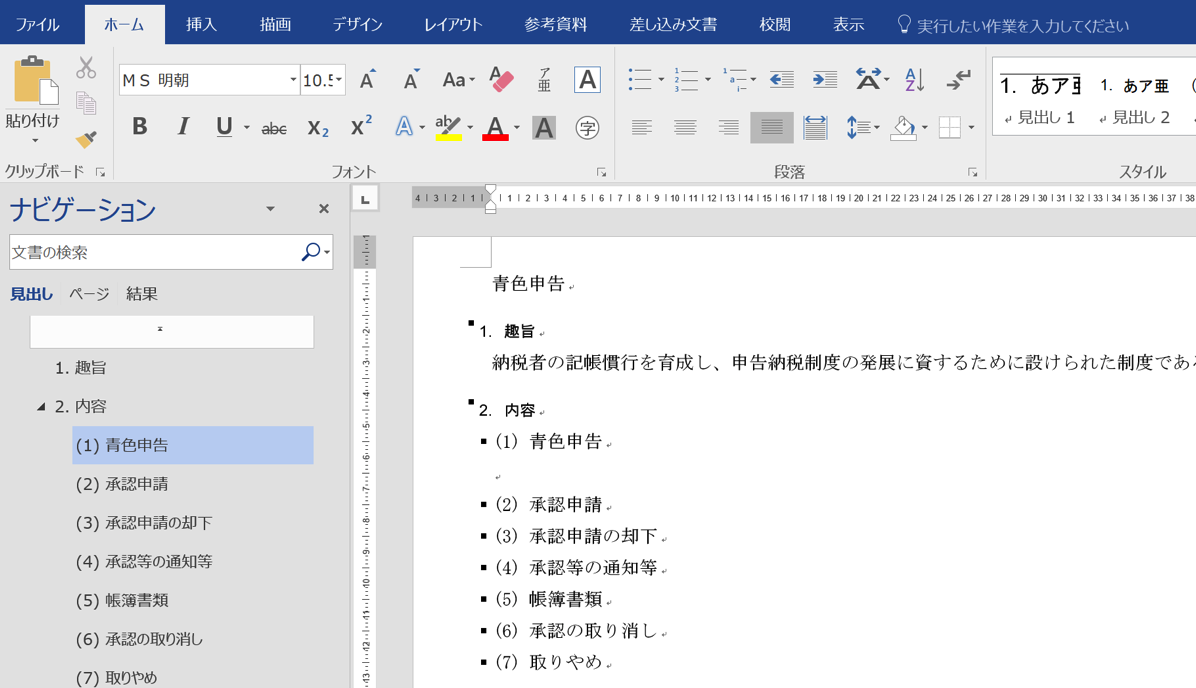Apply the red font color swatch
Viewport: 1196px width, 688px height.
[x=495, y=128]
